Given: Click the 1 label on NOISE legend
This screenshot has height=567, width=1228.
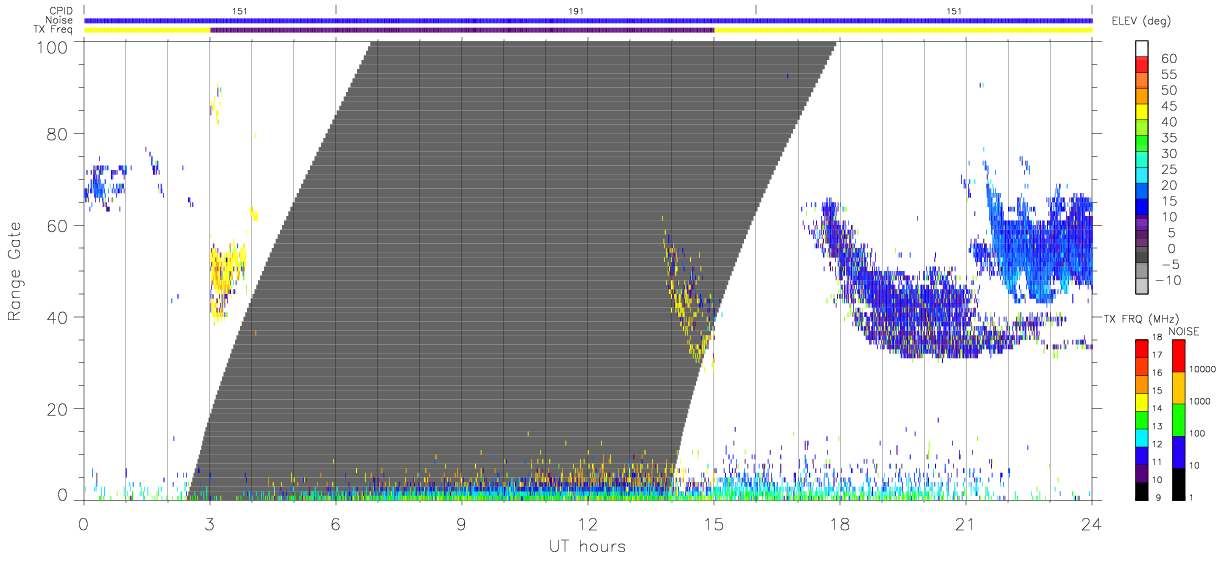Looking at the screenshot, I should [1193, 497].
